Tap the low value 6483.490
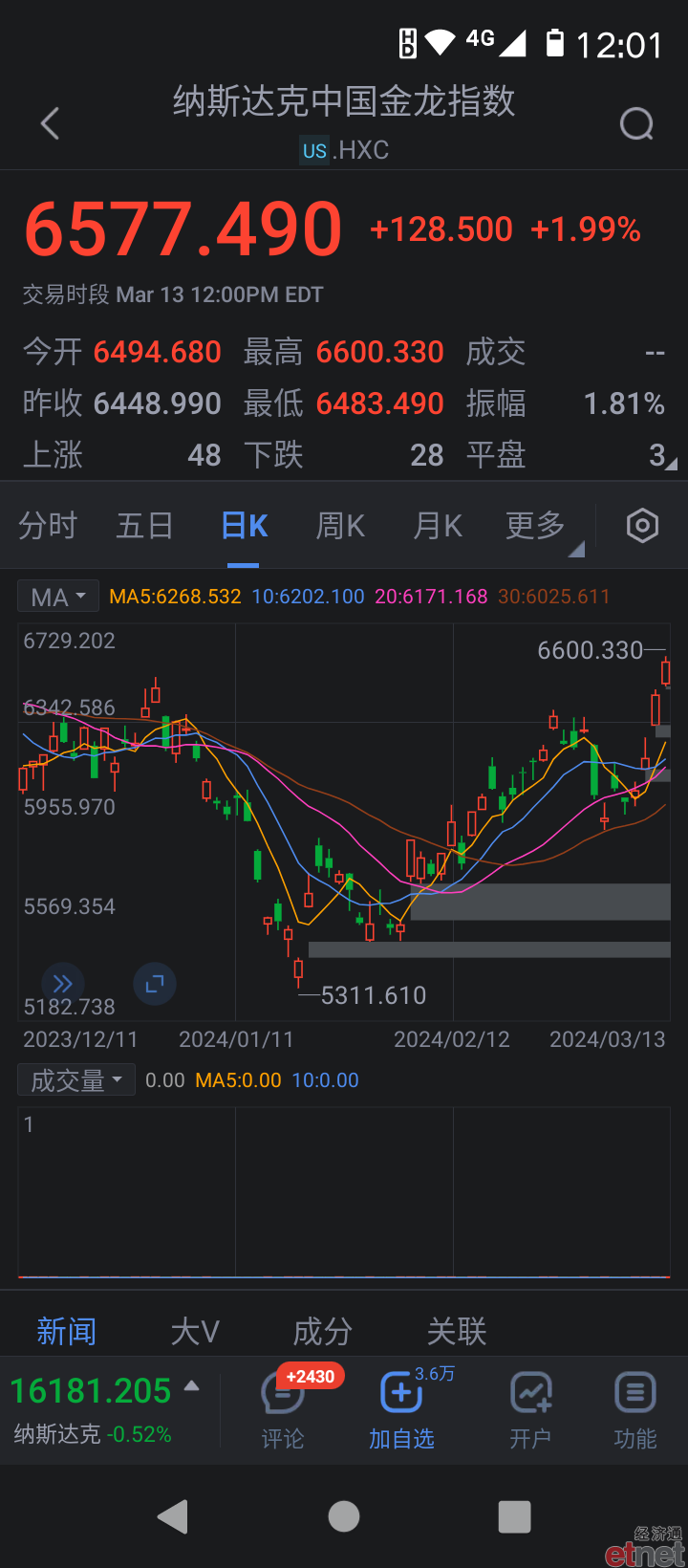 [x=380, y=403]
